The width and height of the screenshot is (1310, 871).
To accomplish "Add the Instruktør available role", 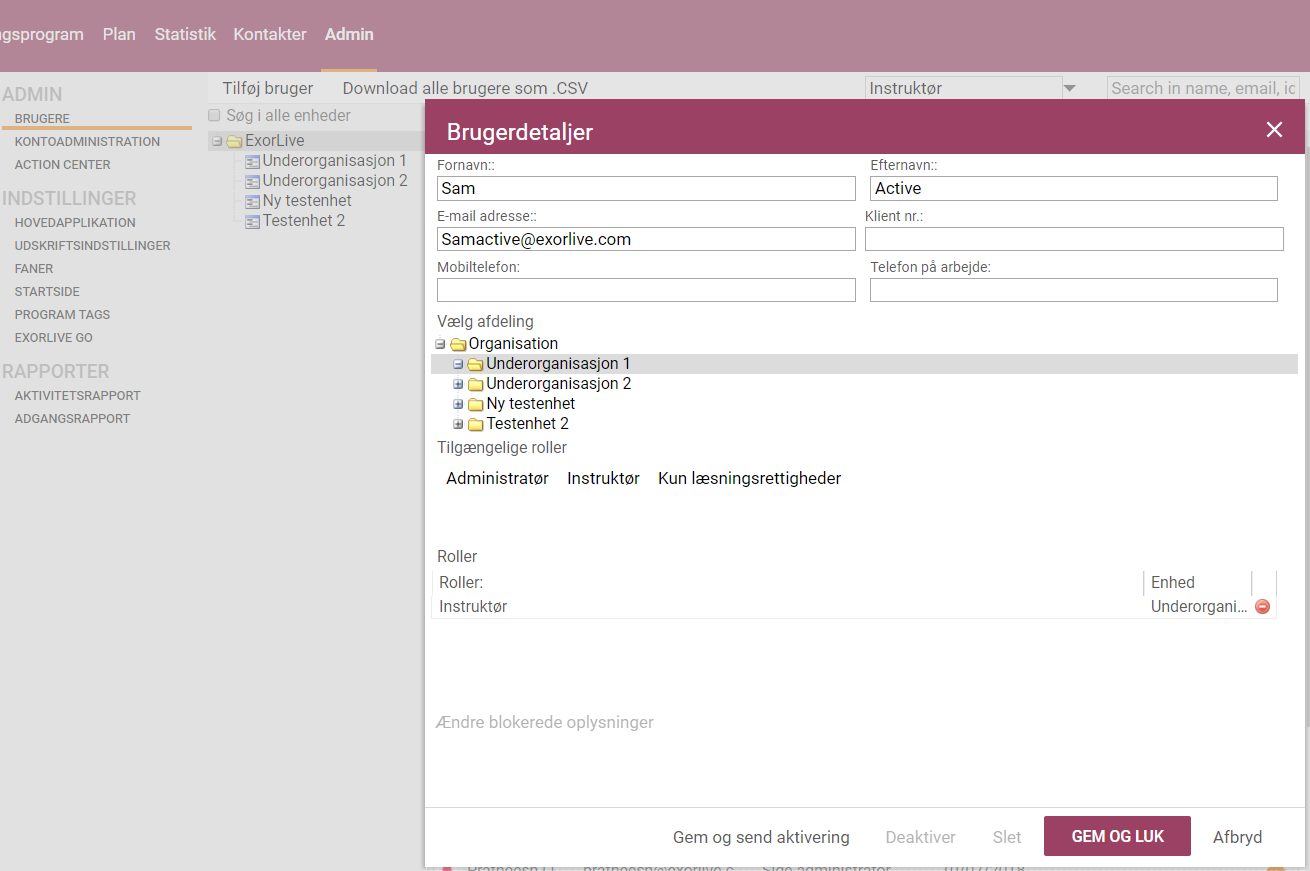I will pyautogui.click(x=603, y=478).
